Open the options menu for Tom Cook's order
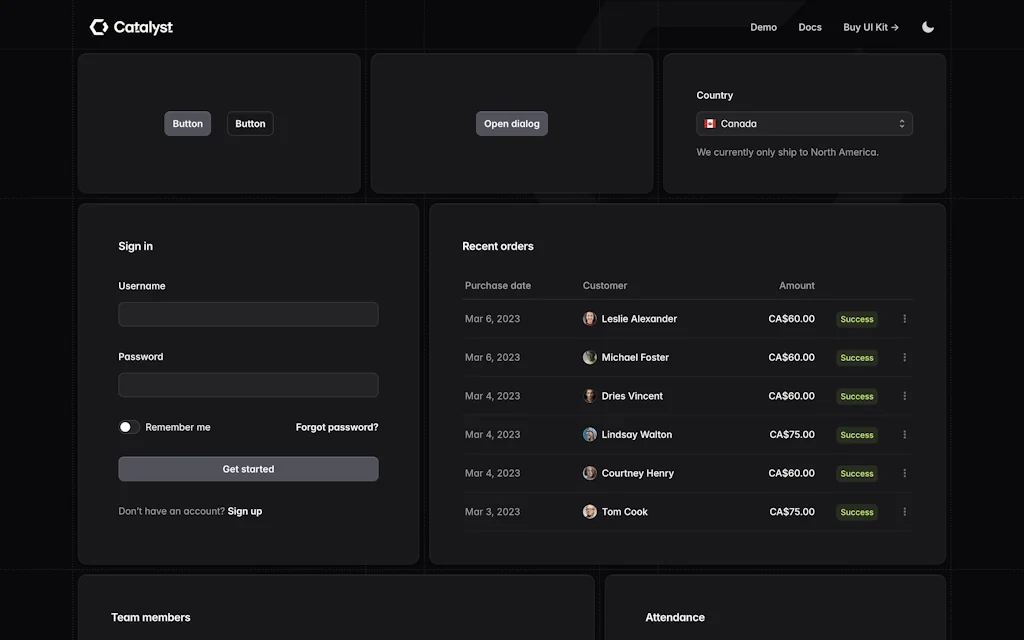Screen dimensions: 1024x640 click(x=904, y=511)
